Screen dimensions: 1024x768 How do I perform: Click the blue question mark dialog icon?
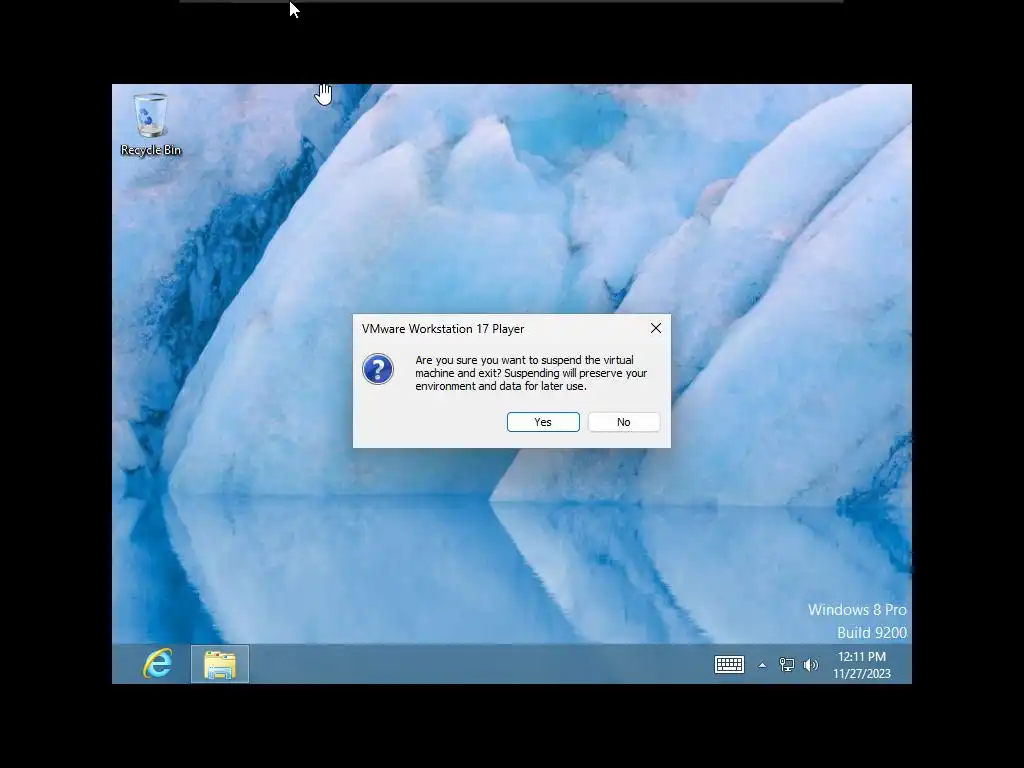coord(378,369)
